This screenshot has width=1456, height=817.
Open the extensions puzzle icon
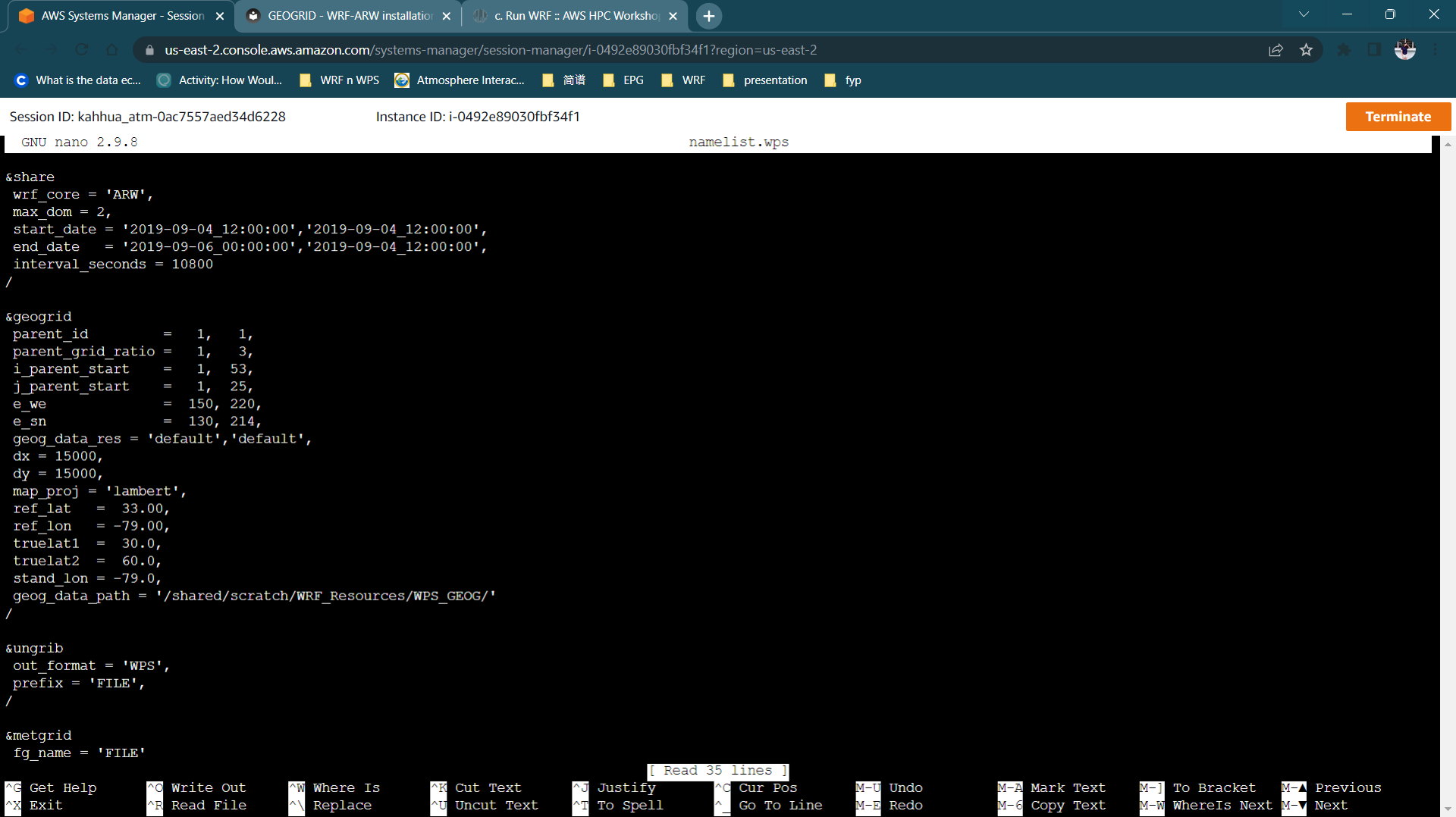click(x=1344, y=50)
